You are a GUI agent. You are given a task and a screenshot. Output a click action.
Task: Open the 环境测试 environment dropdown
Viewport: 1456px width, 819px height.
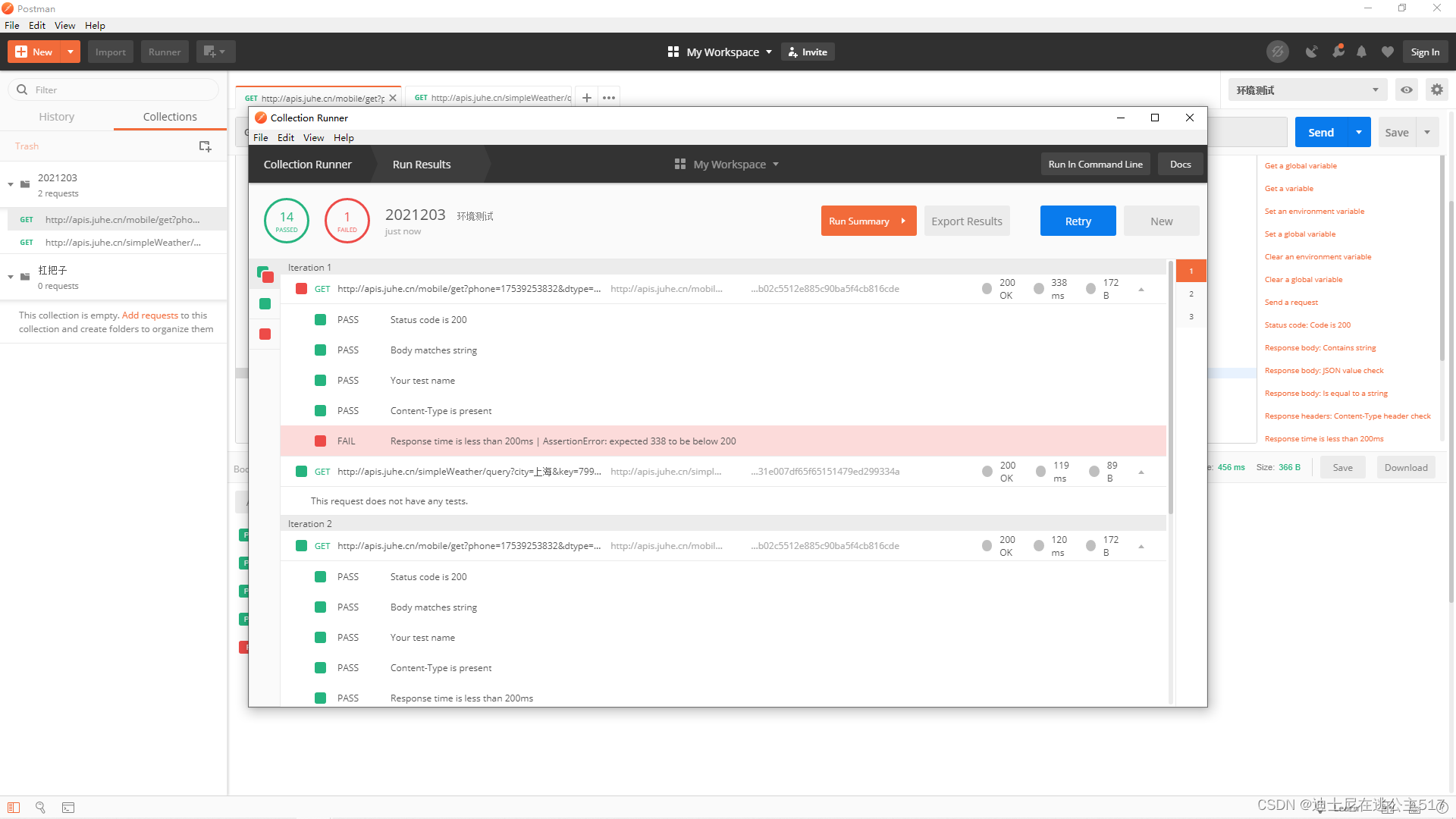click(x=1307, y=90)
